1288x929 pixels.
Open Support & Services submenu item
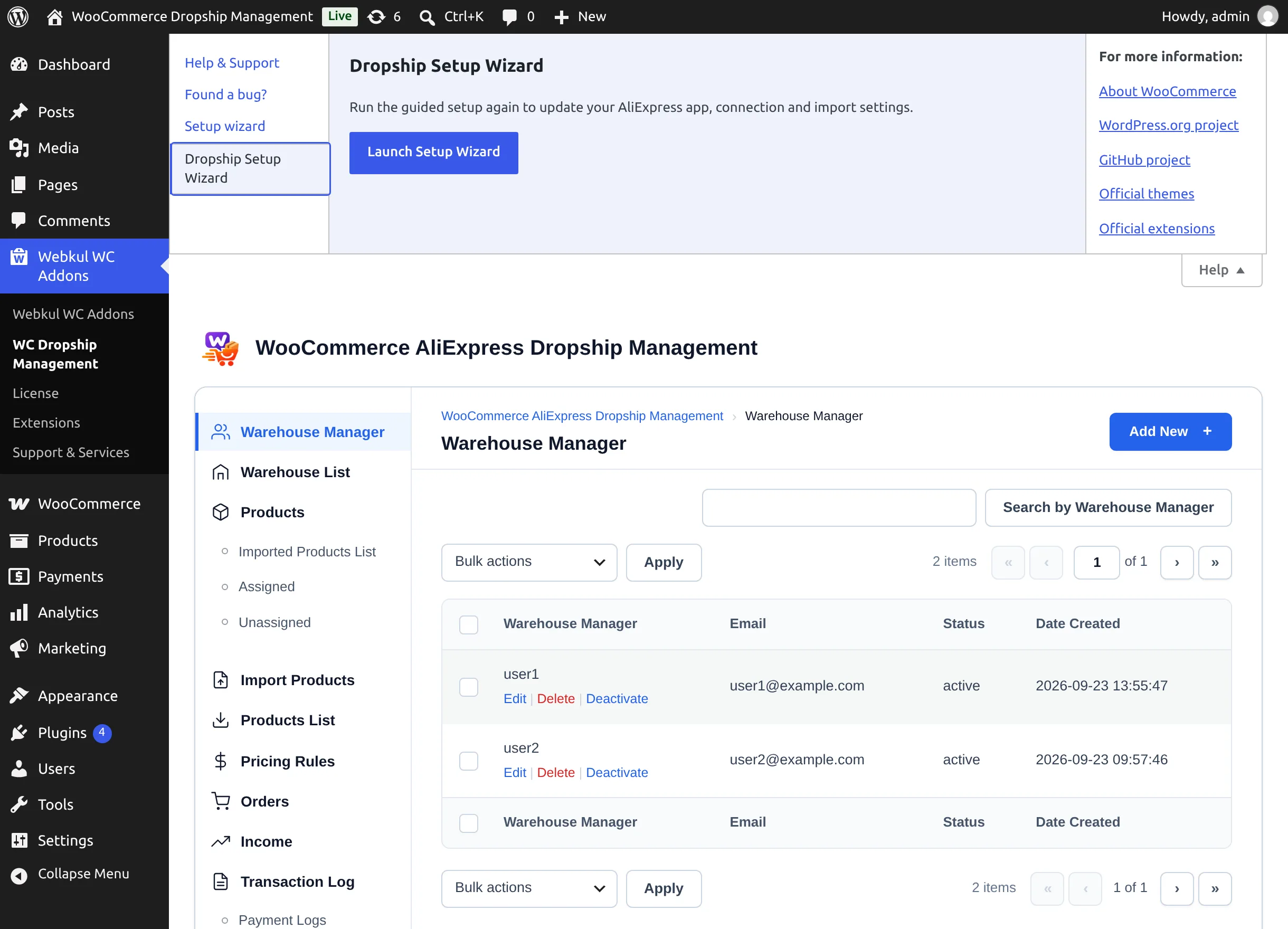click(x=71, y=452)
